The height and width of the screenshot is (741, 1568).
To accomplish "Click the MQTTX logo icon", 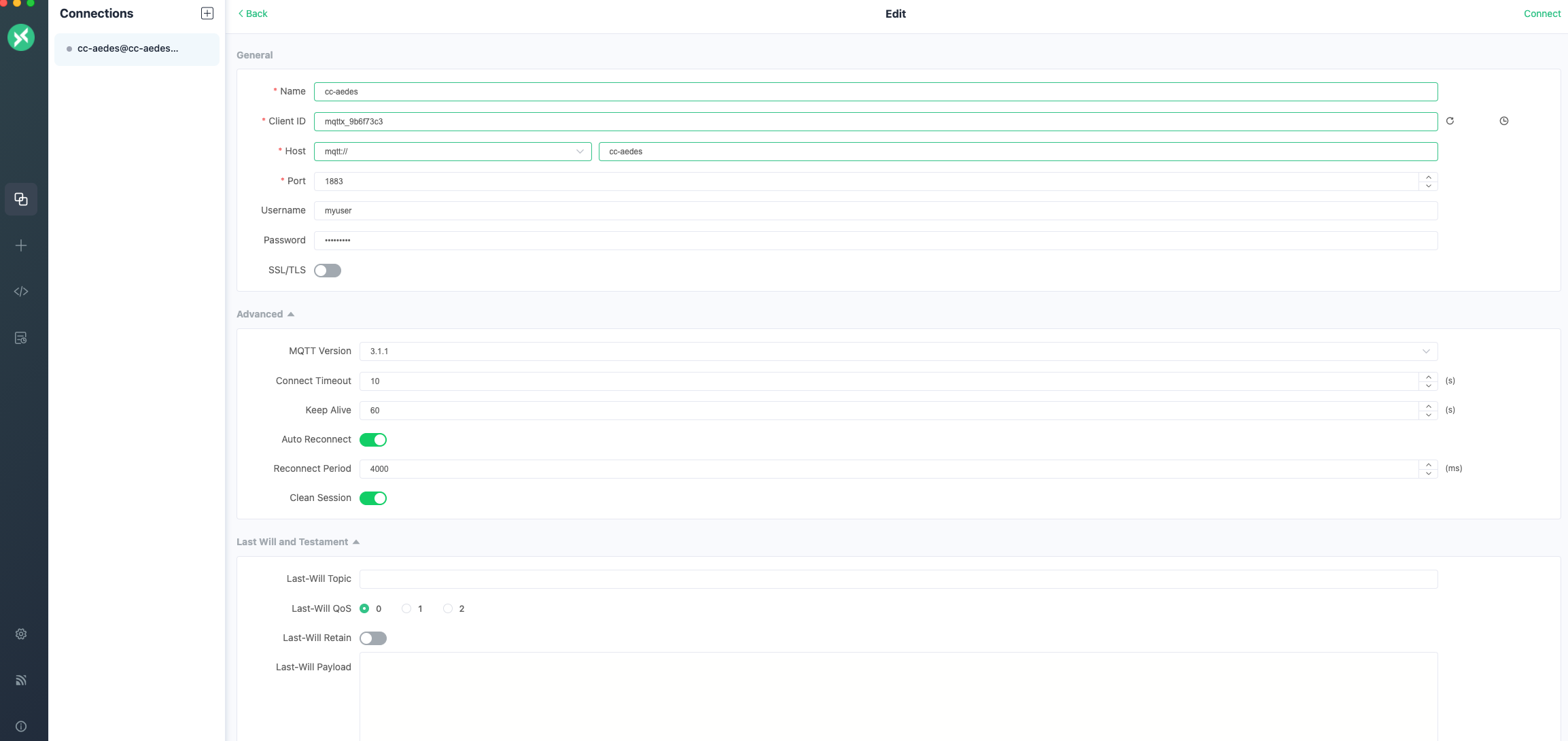I will (21, 37).
